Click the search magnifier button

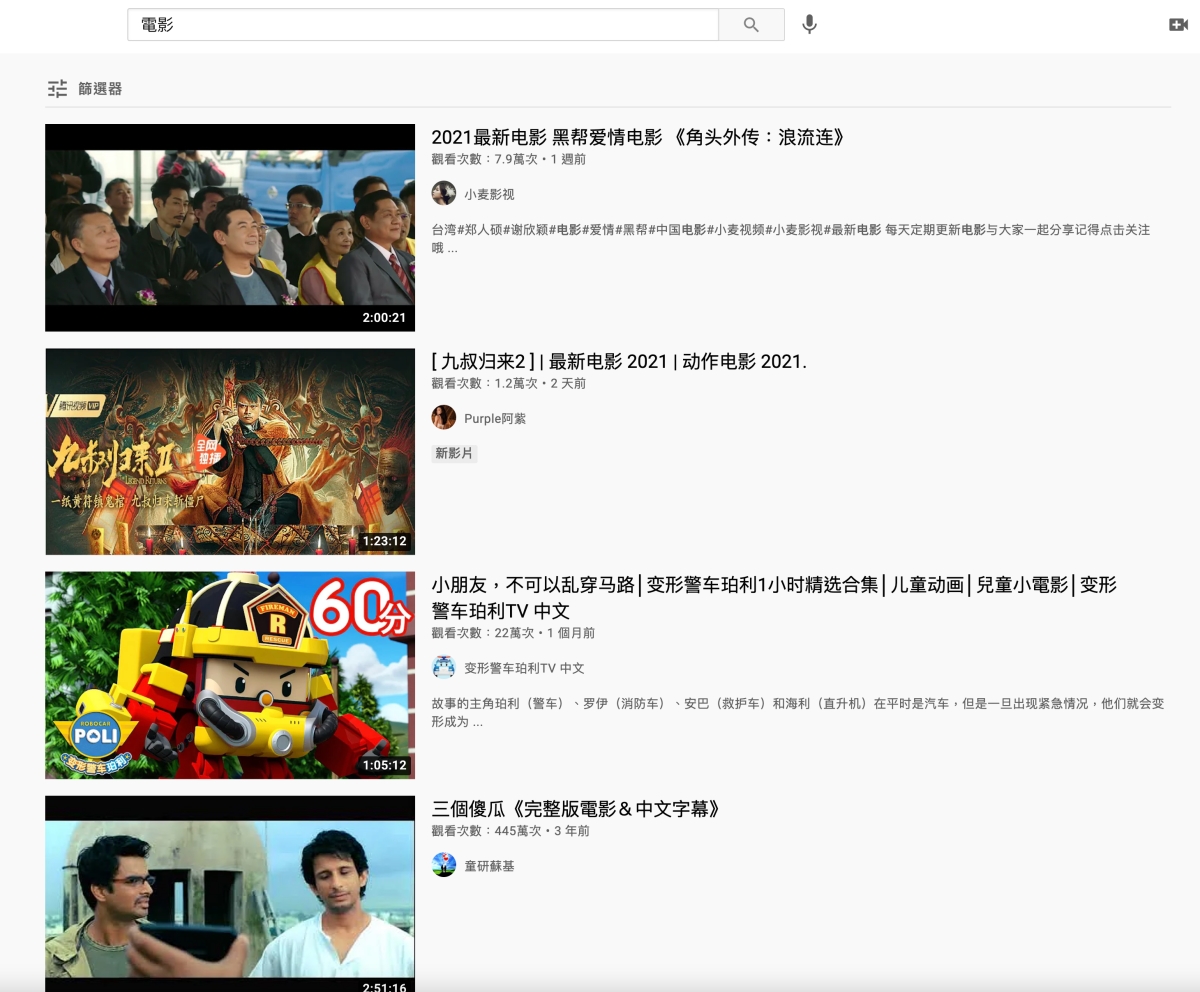click(x=751, y=25)
